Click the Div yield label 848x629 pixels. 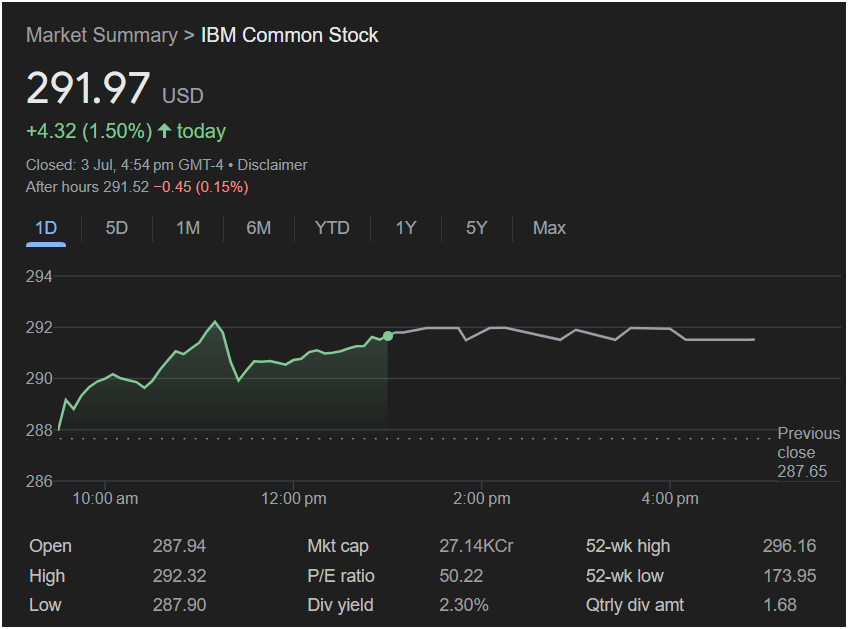(x=340, y=605)
